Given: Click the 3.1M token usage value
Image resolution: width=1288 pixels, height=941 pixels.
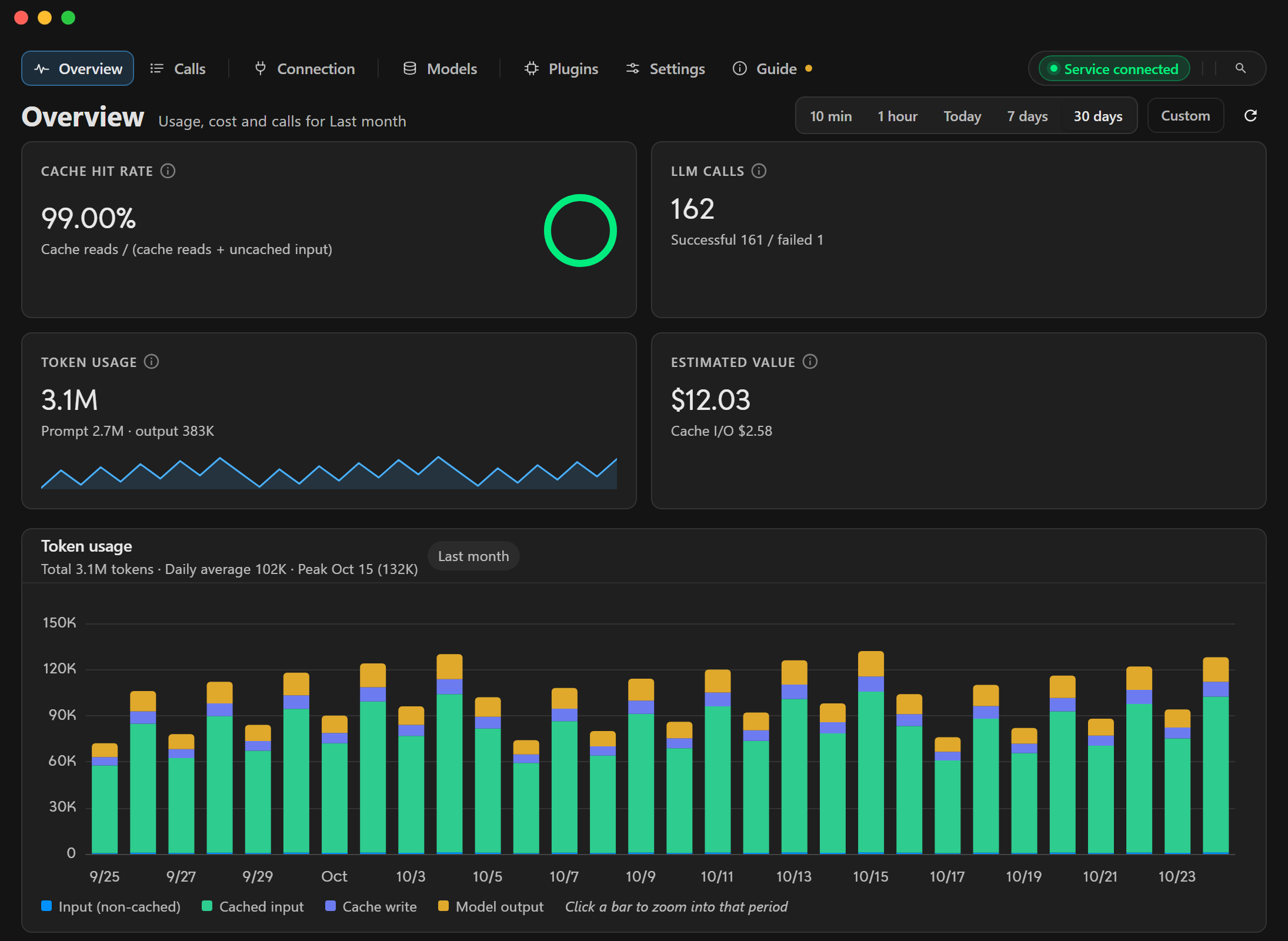Looking at the screenshot, I should [69, 400].
